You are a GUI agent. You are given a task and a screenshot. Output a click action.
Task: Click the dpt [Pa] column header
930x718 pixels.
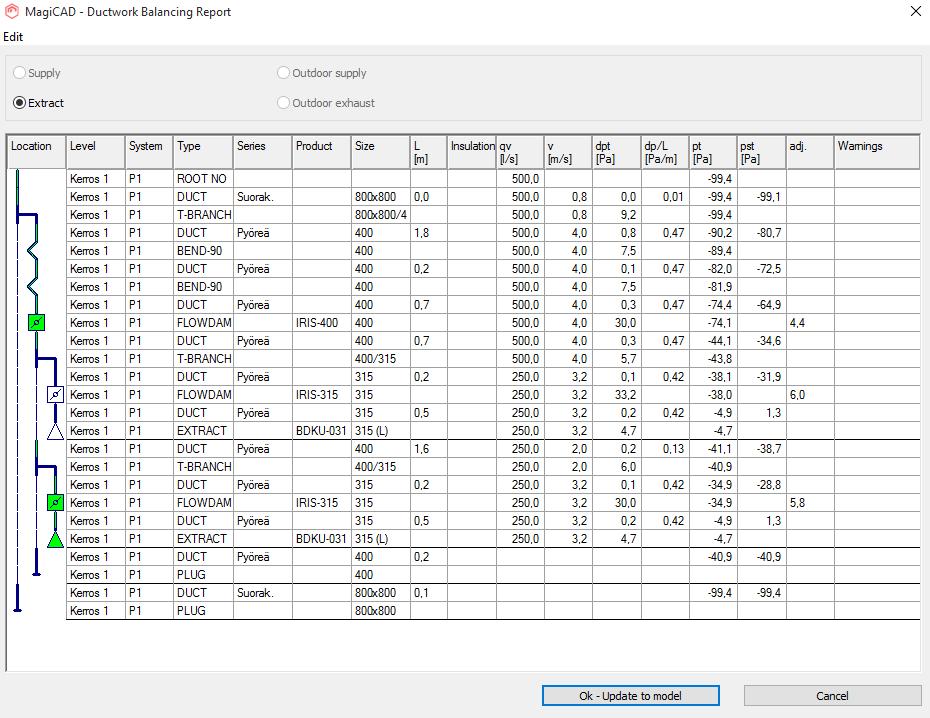pyautogui.click(x=616, y=152)
